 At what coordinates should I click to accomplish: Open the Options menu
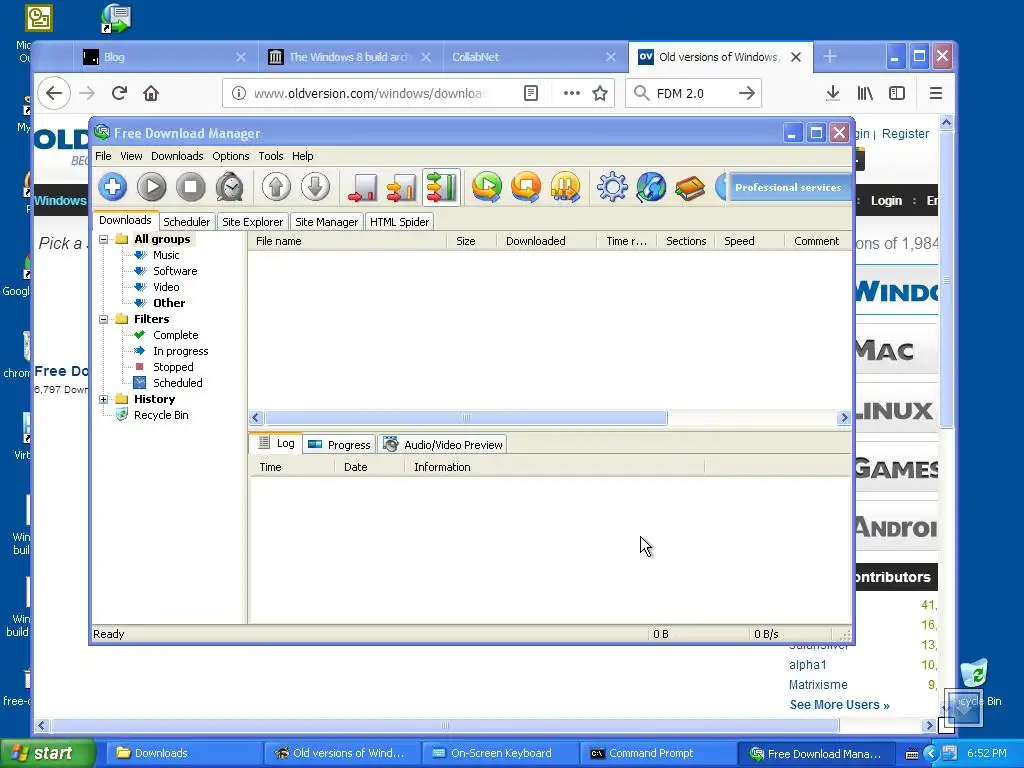pos(231,156)
